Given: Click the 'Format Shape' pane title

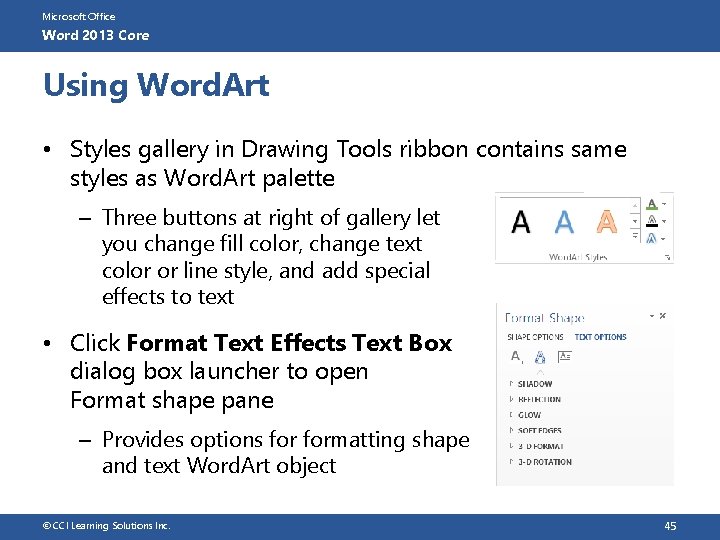Looking at the screenshot, I should pyautogui.click(x=545, y=318).
